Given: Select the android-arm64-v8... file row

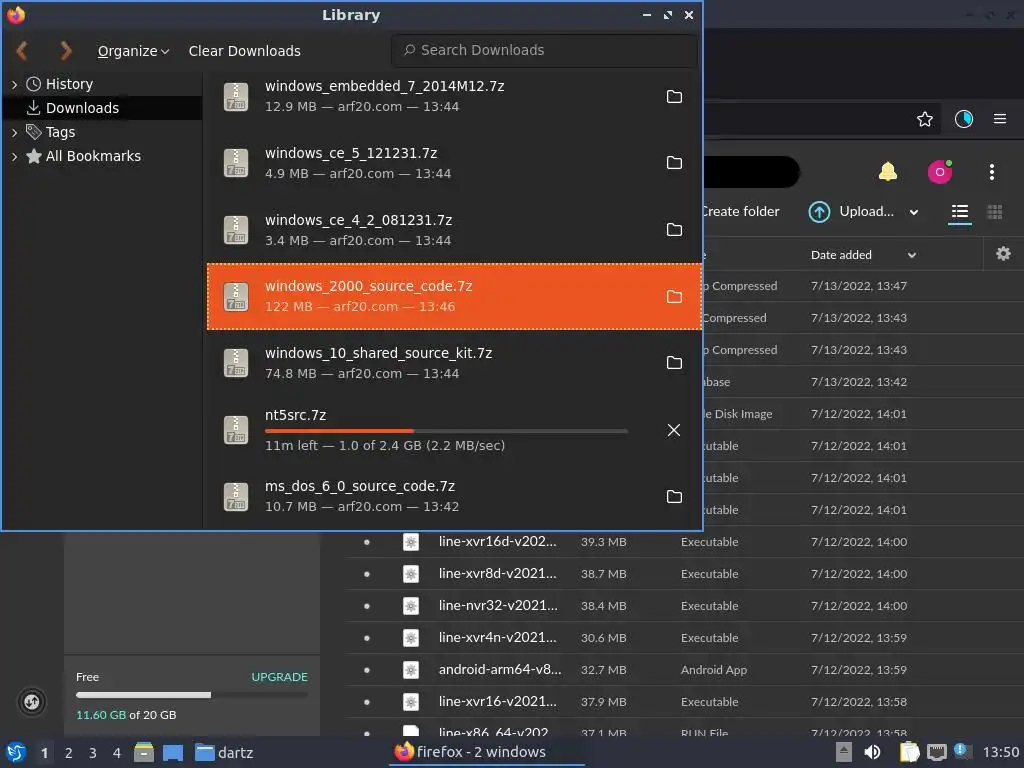Looking at the screenshot, I should [x=684, y=670].
